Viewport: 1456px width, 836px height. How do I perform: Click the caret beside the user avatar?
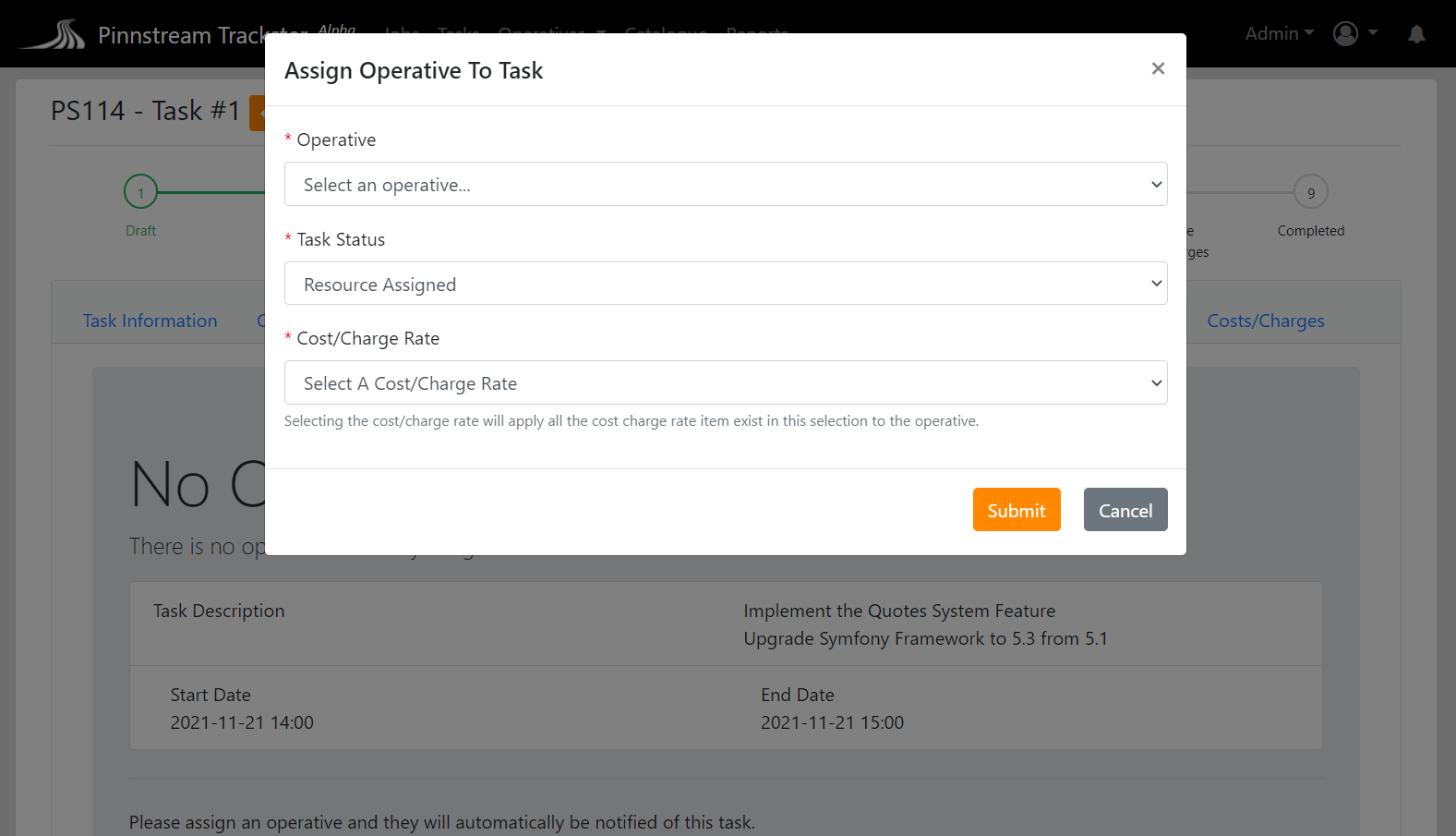coord(1373,33)
